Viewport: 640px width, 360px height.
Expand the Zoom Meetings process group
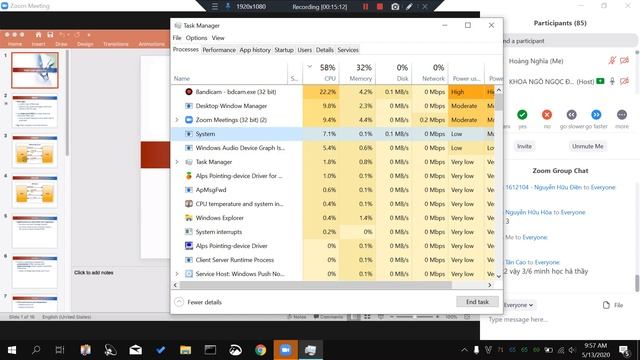177,120
